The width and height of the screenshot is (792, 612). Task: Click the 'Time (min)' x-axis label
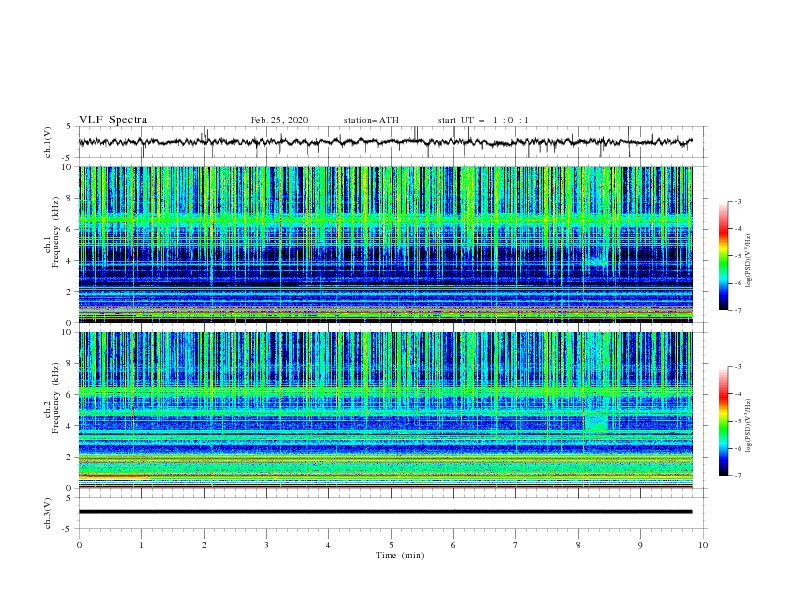point(400,555)
